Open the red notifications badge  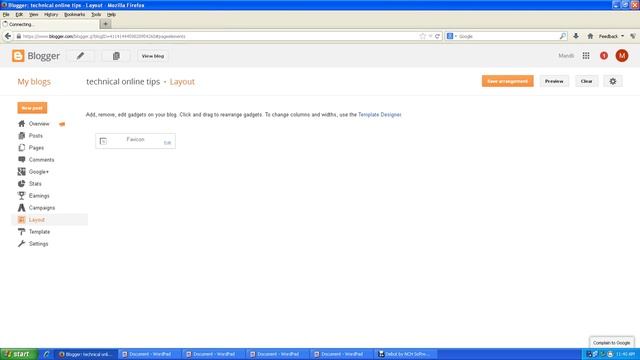pos(604,56)
